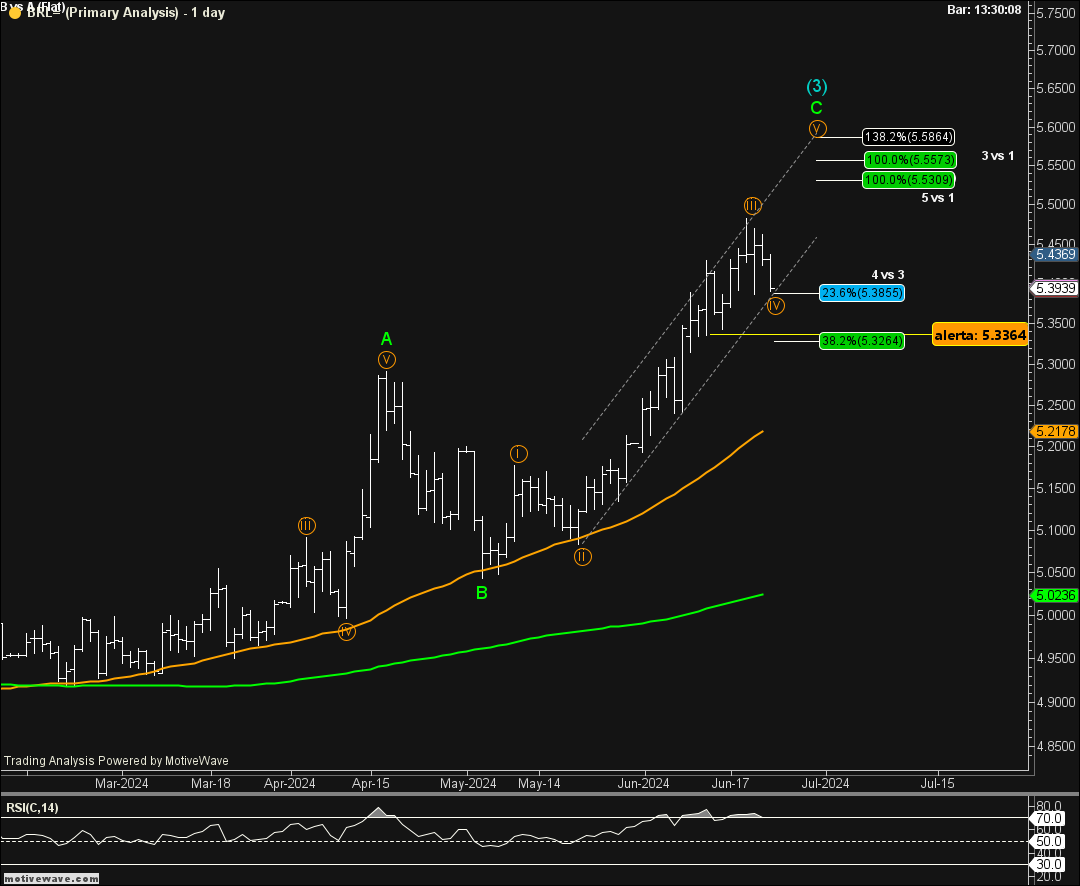The width and height of the screenshot is (1080, 886).
Task: Click the Mar-2024 date axis label
Action: pyautogui.click(x=121, y=783)
